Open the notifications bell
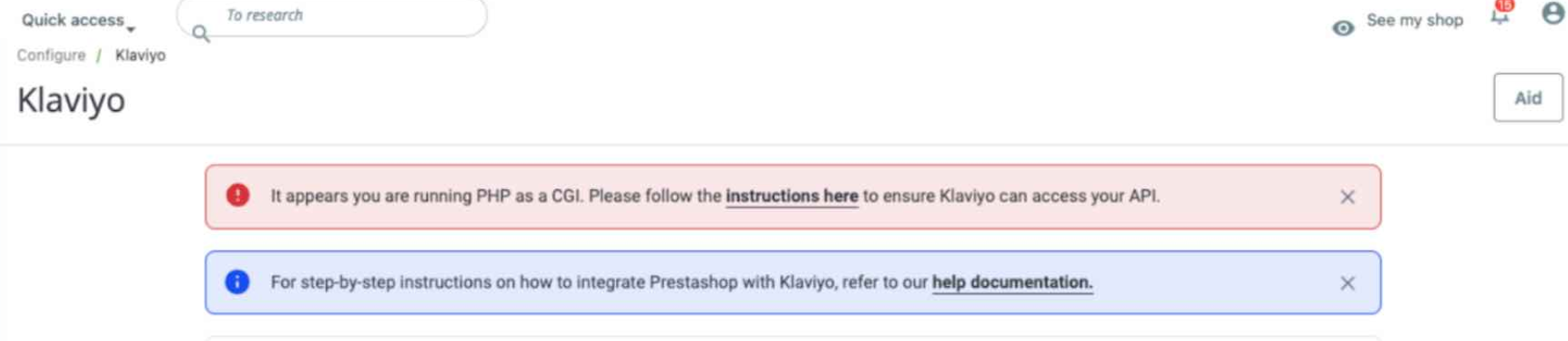 pyautogui.click(x=1499, y=17)
